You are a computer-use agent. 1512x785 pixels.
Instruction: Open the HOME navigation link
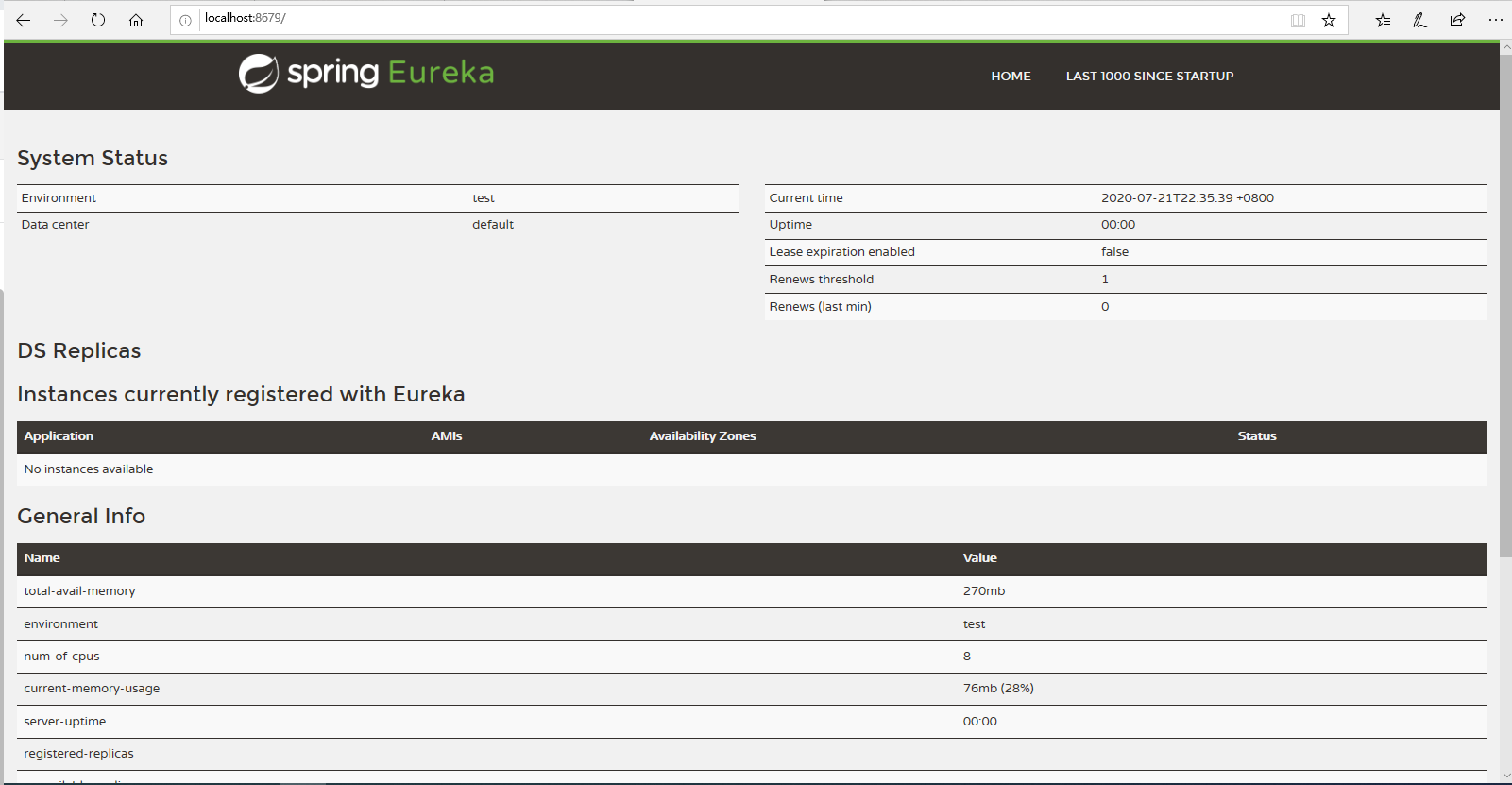(1011, 77)
